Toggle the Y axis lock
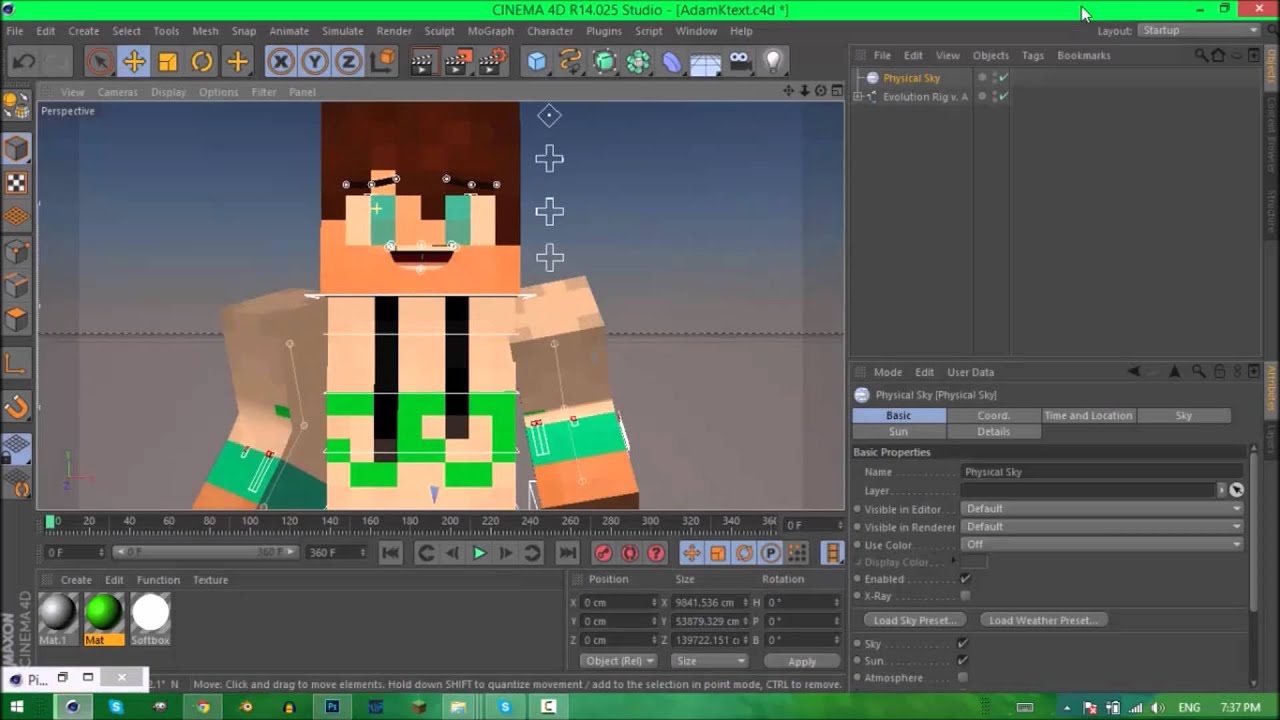 coord(315,62)
